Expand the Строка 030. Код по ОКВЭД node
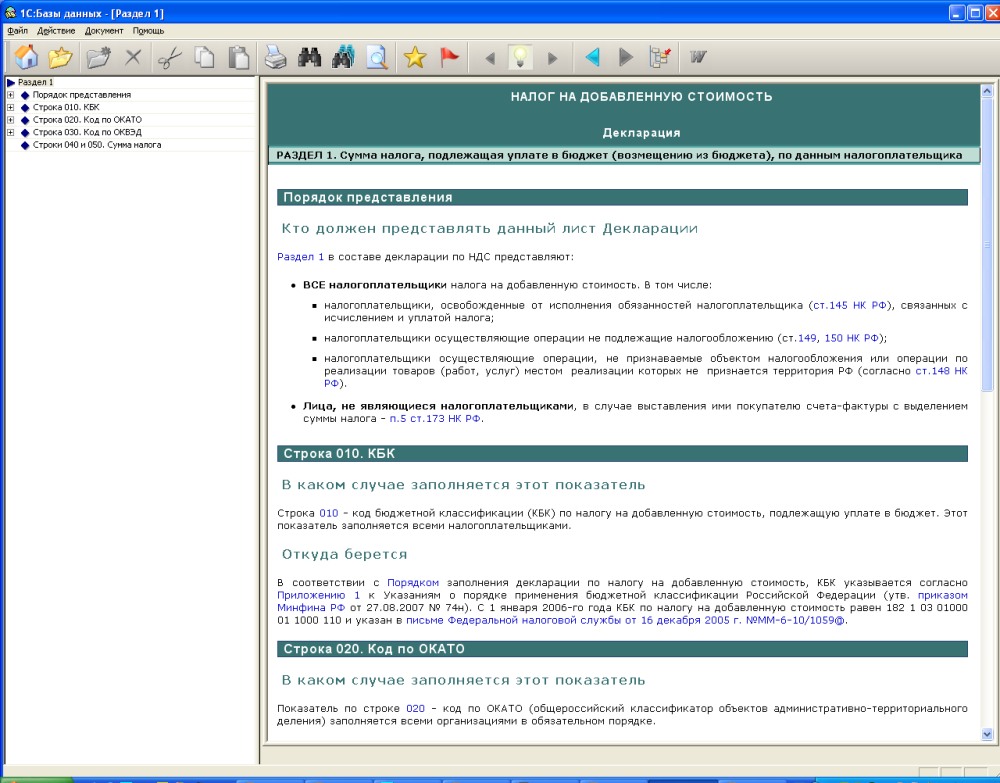Image resolution: width=1000 pixels, height=783 pixels. (x=10, y=132)
